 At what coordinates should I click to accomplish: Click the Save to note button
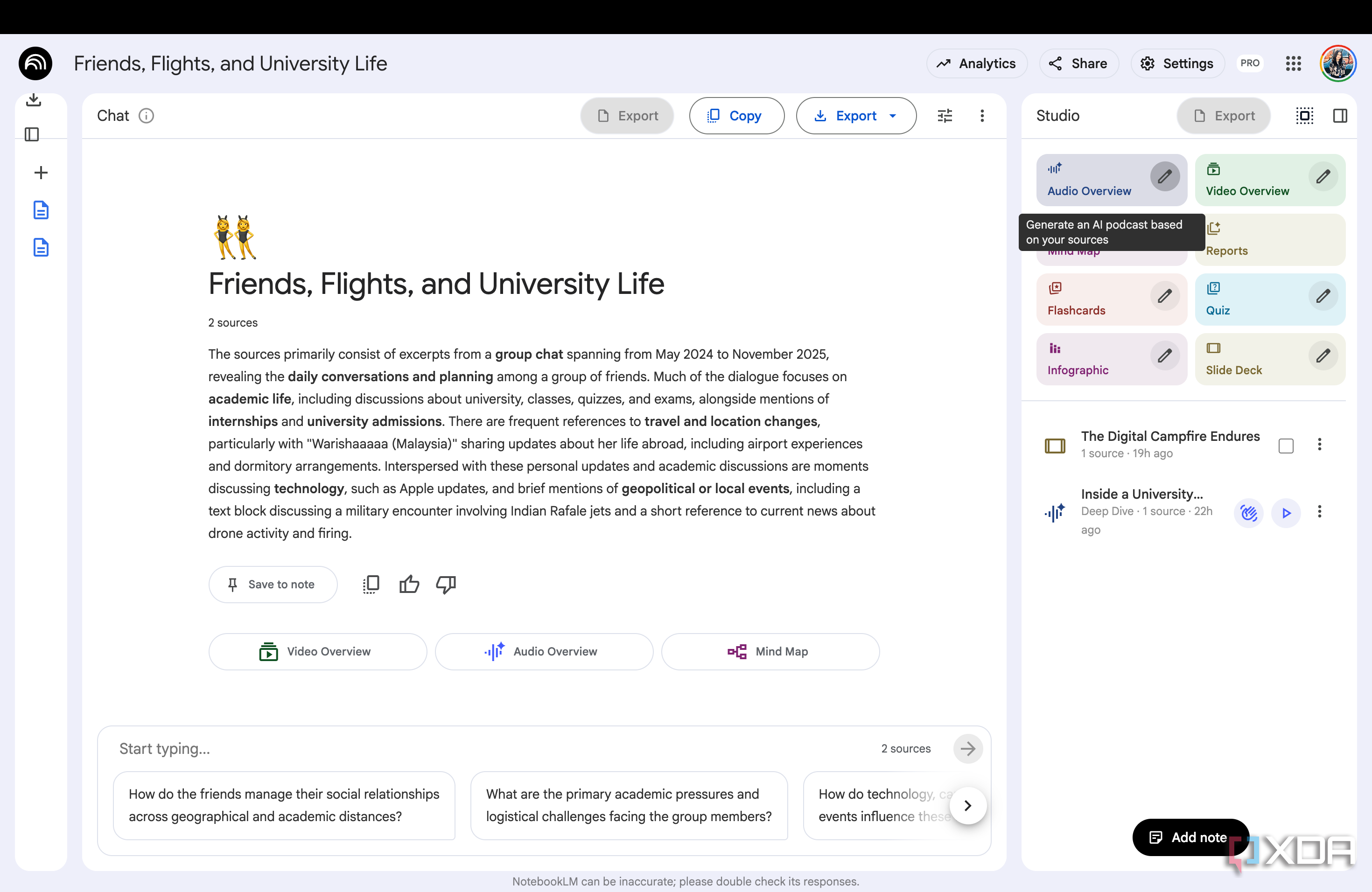pyautogui.click(x=273, y=584)
